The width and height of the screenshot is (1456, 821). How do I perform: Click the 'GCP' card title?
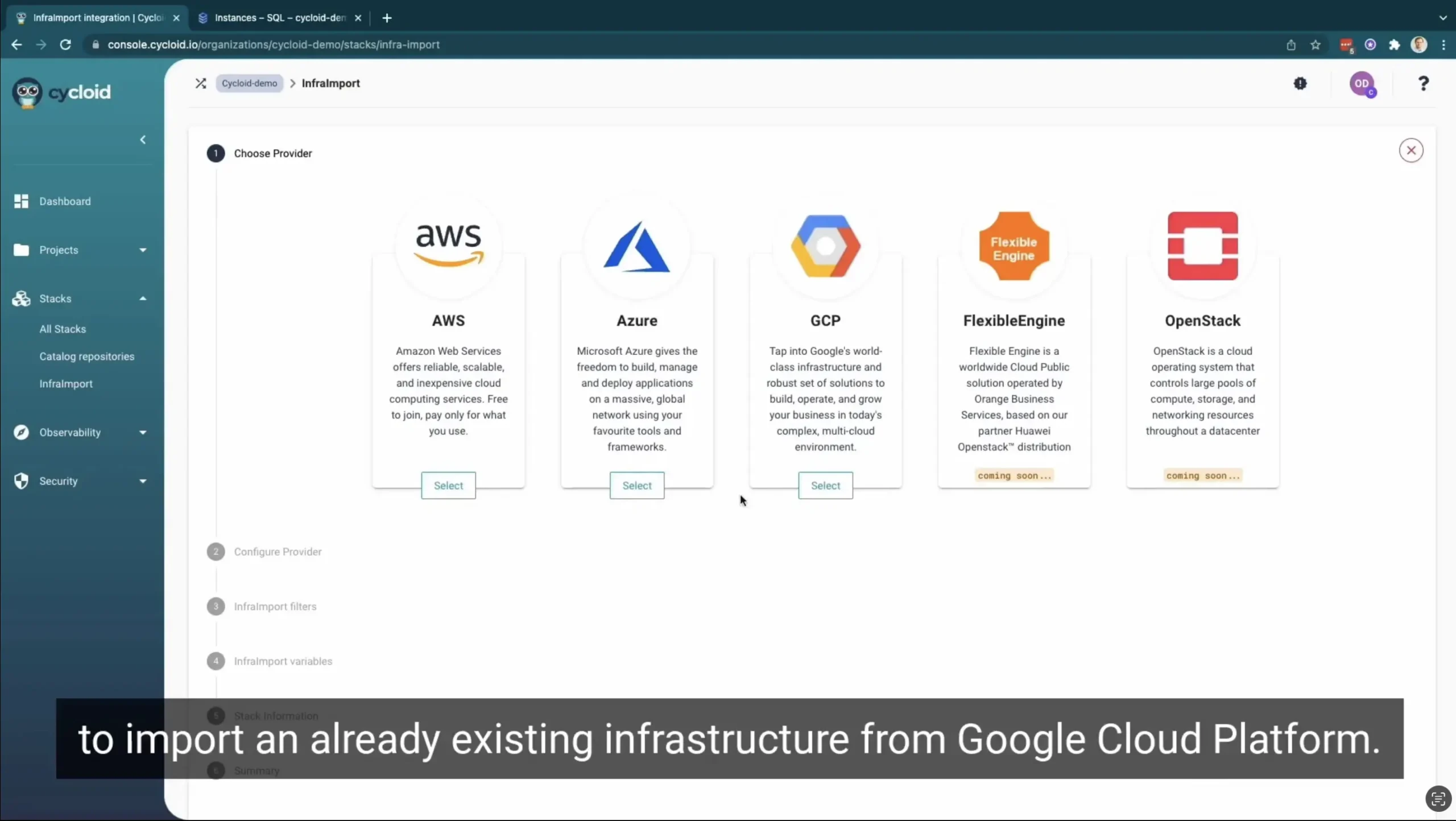coord(825,321)
